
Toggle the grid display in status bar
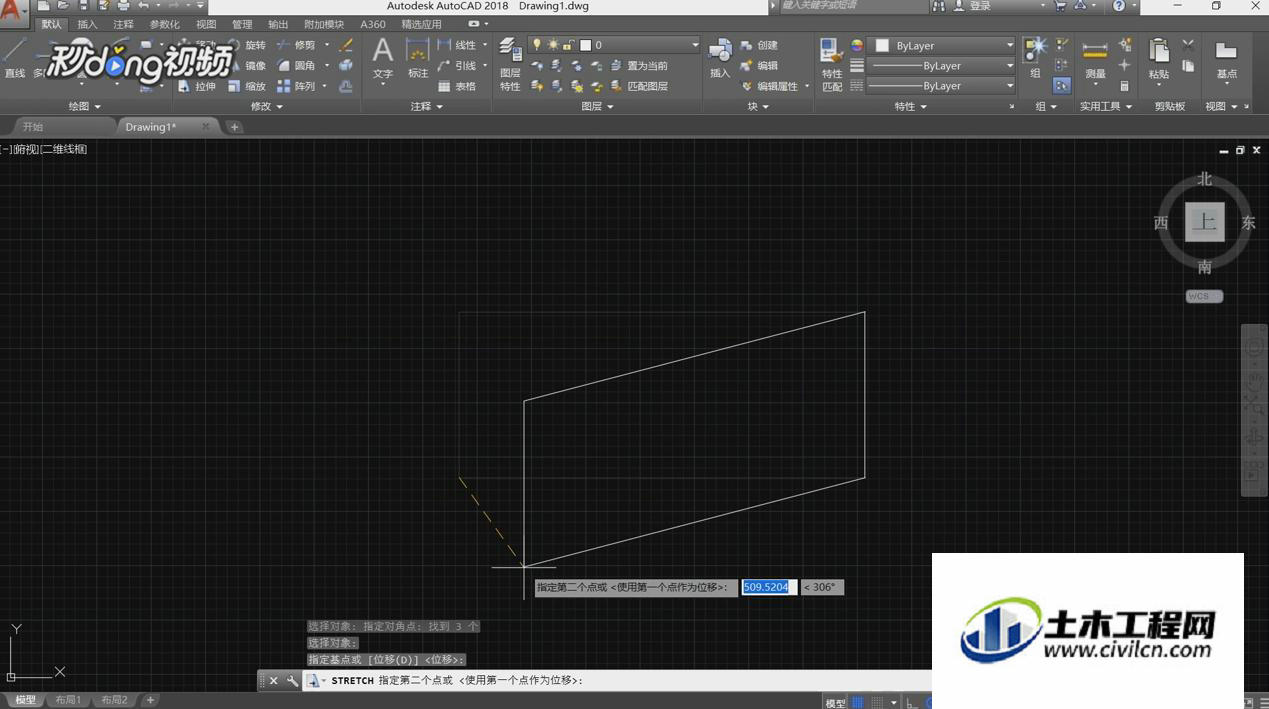857,702
